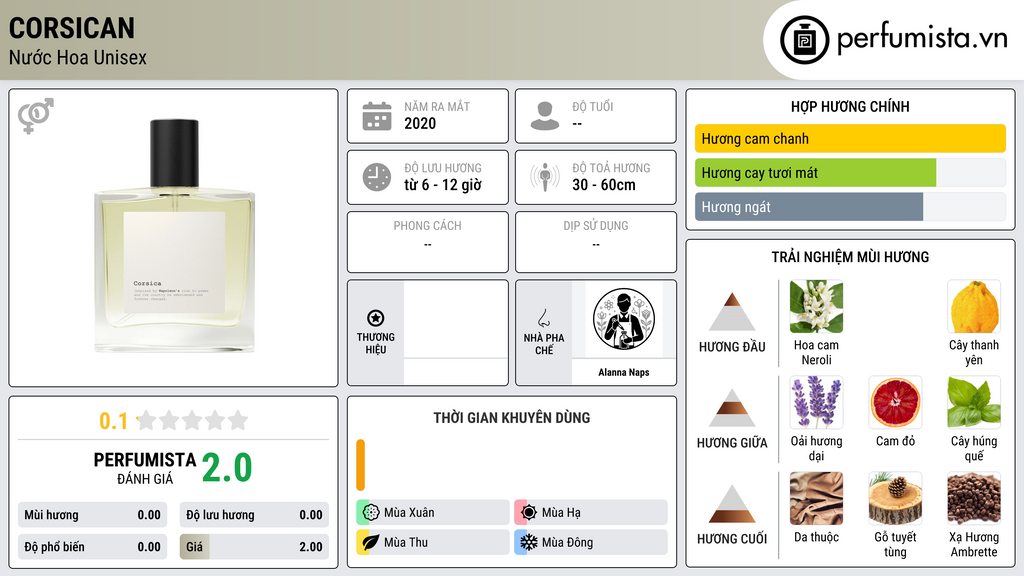Click the Corsican perfume bottle photo
The image size is (1024, 576).
174,236
